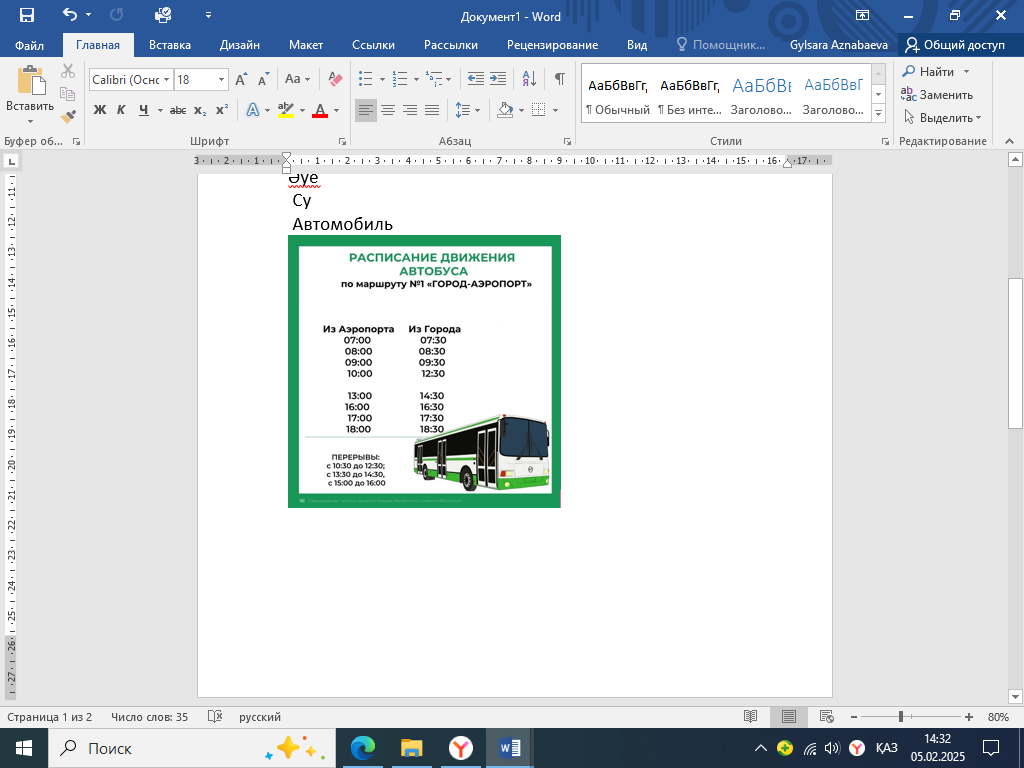Screen dimensions: 1024x768
Task: Switch to Read Mode view icon
Action: pyautogui.click(x=750, y=716)
